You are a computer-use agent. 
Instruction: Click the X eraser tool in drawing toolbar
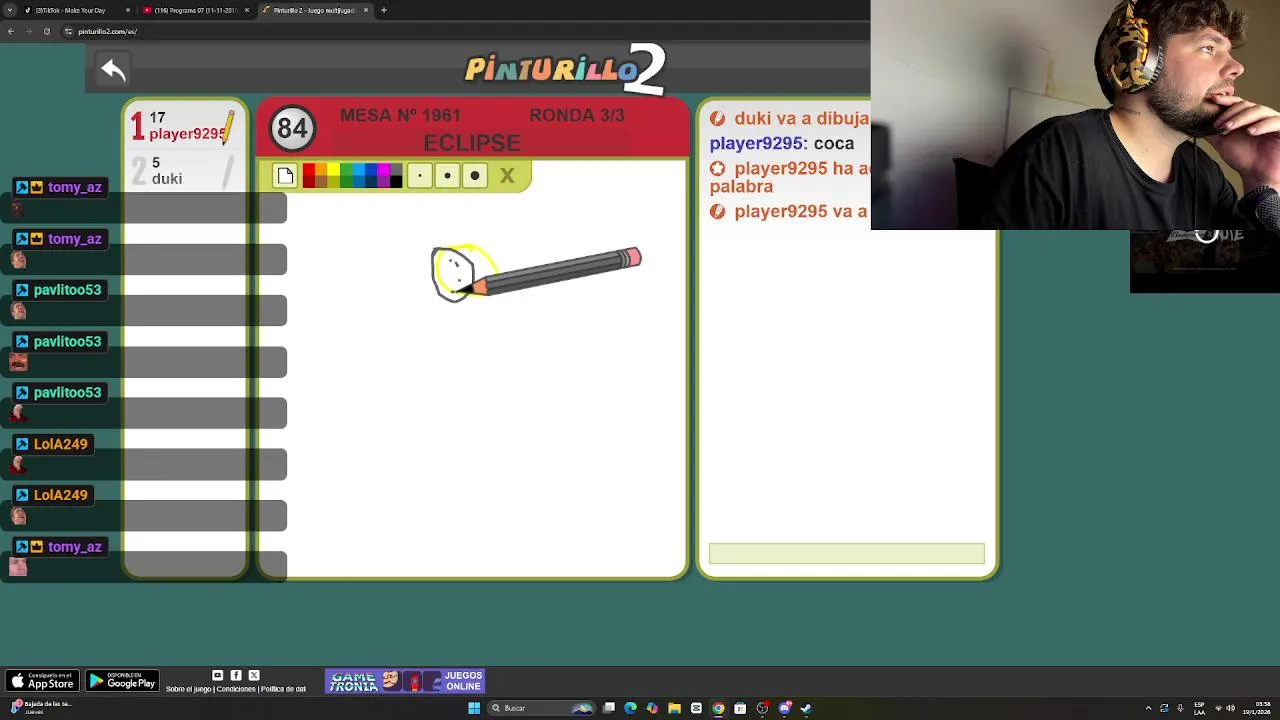[507, 176]
